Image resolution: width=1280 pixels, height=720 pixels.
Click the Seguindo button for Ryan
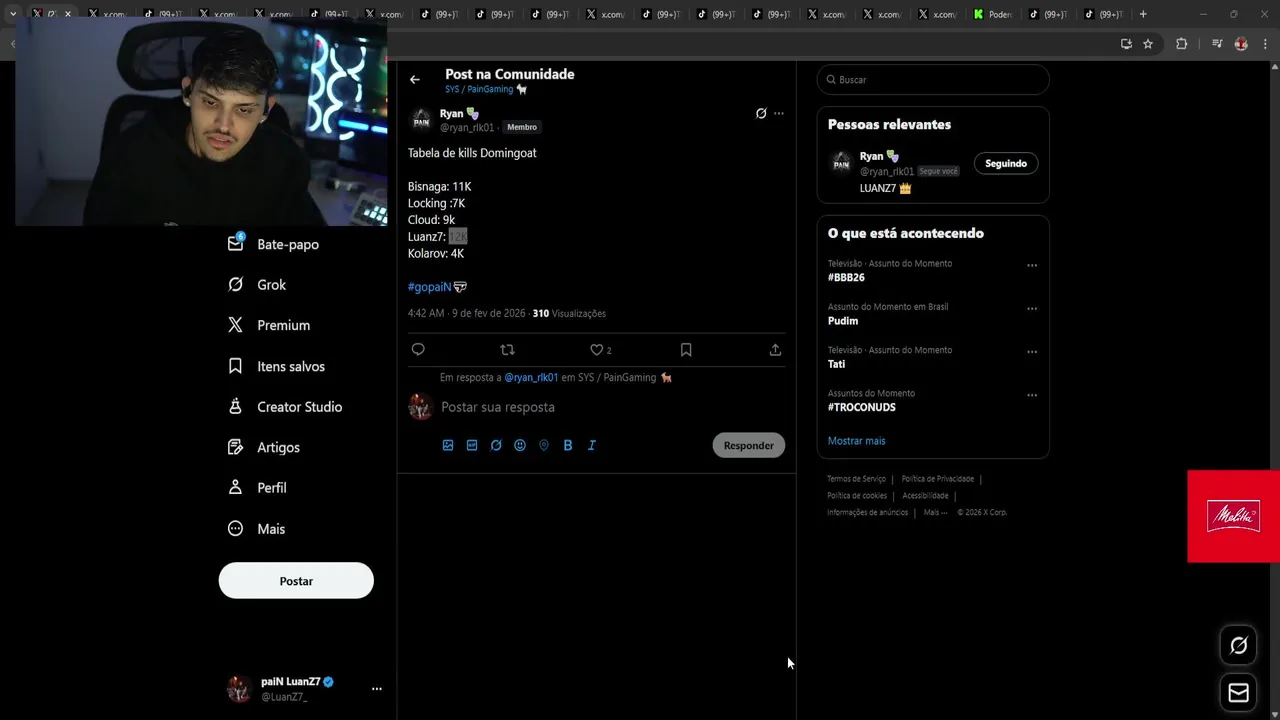(1006, 163)
